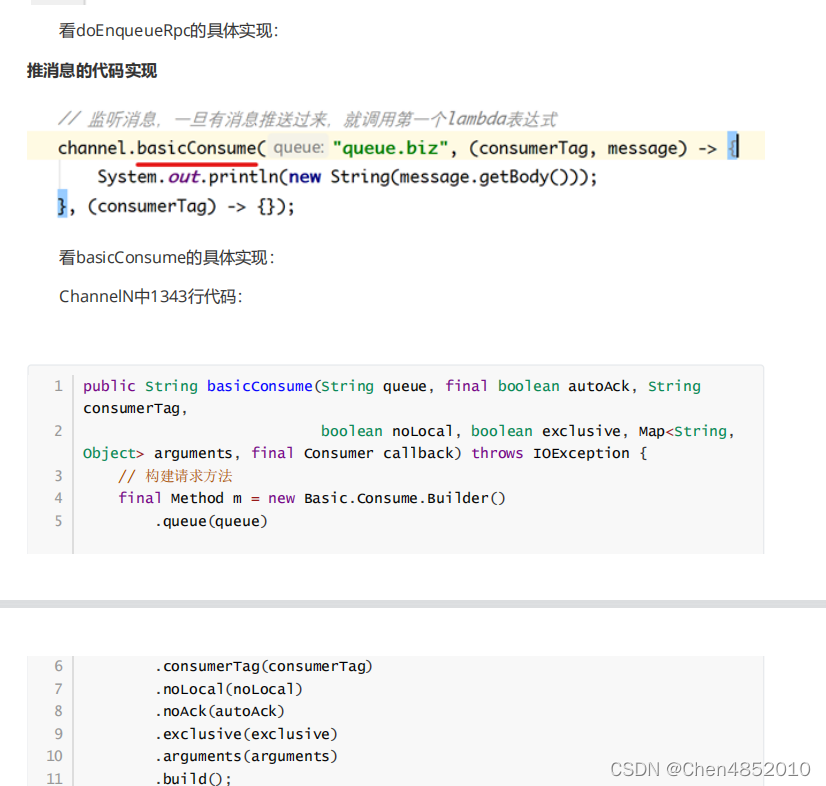This screenshot has height=786, width=826.
Task: Click the gray 'queue:' parameter hint
Action: pyautogui.click(x=298, y=148)
